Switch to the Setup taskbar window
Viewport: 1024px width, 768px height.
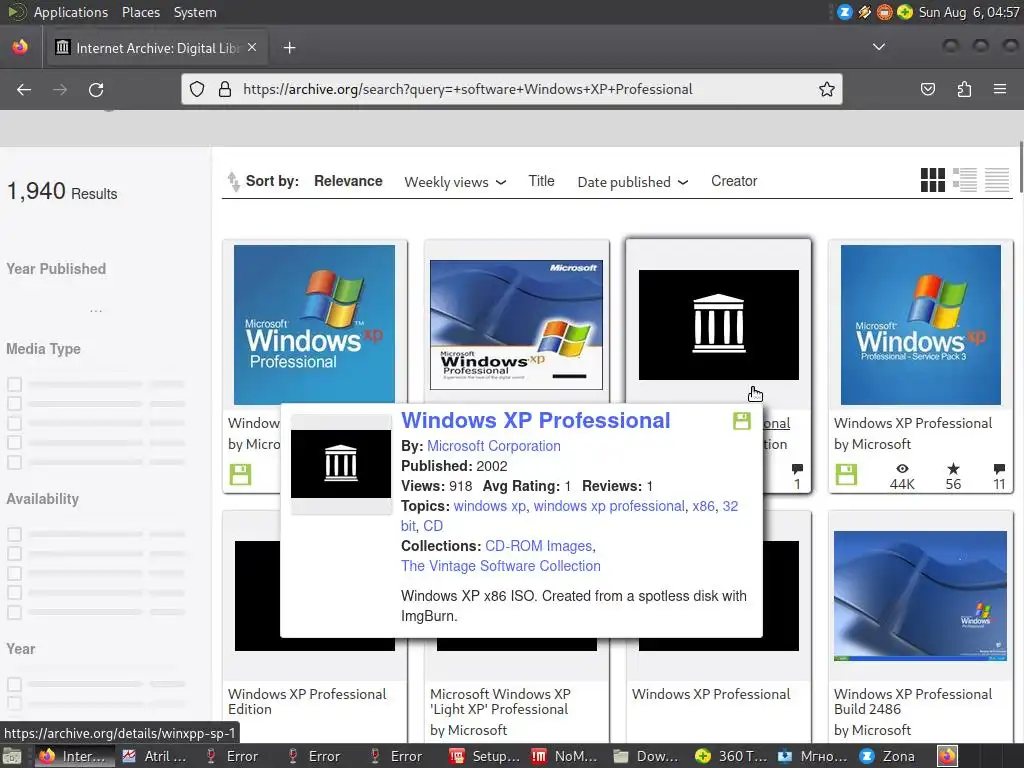tap(486, 756)
